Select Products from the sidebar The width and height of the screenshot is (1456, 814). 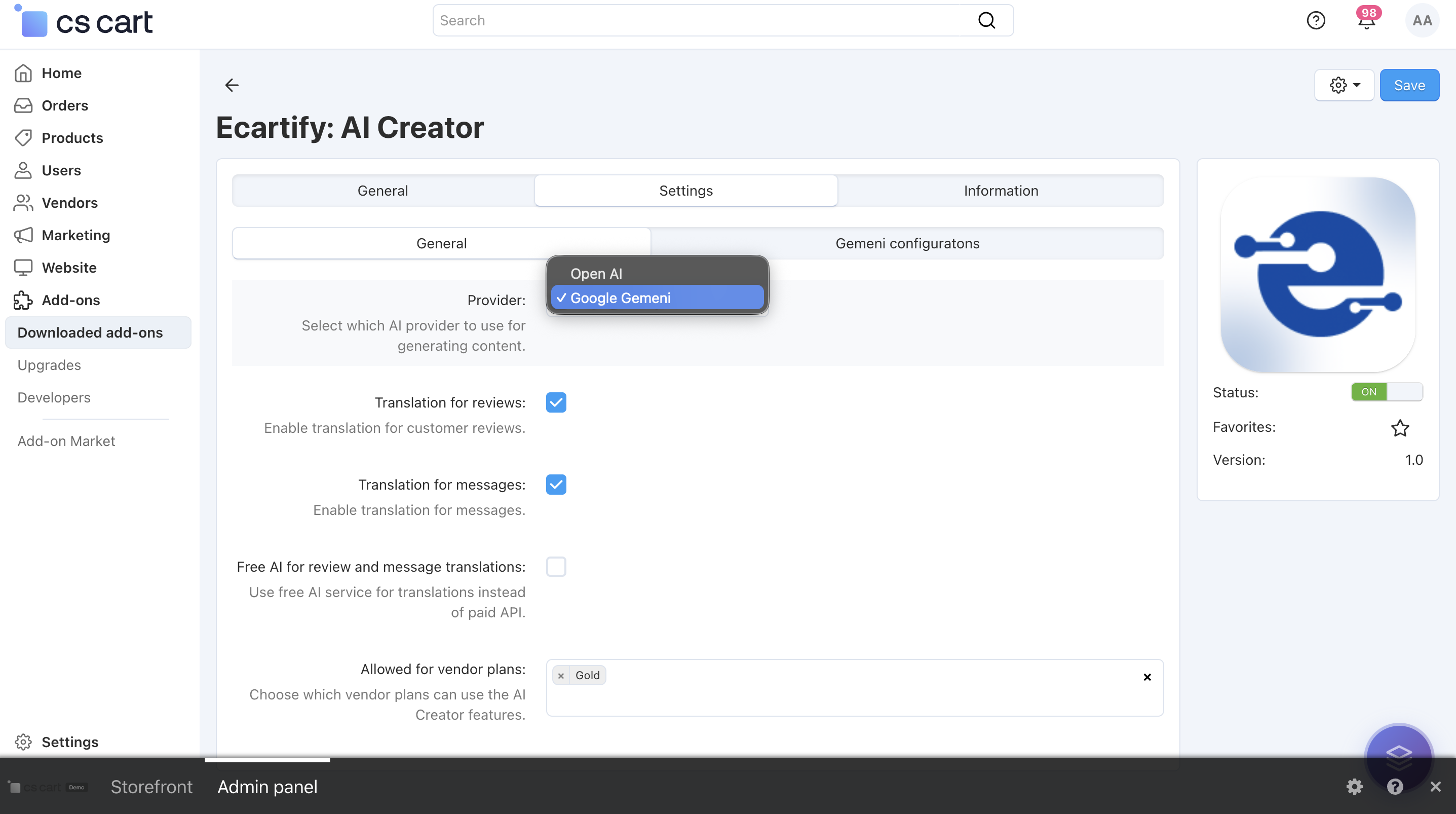pyautogui.click(x=72, y=137)
